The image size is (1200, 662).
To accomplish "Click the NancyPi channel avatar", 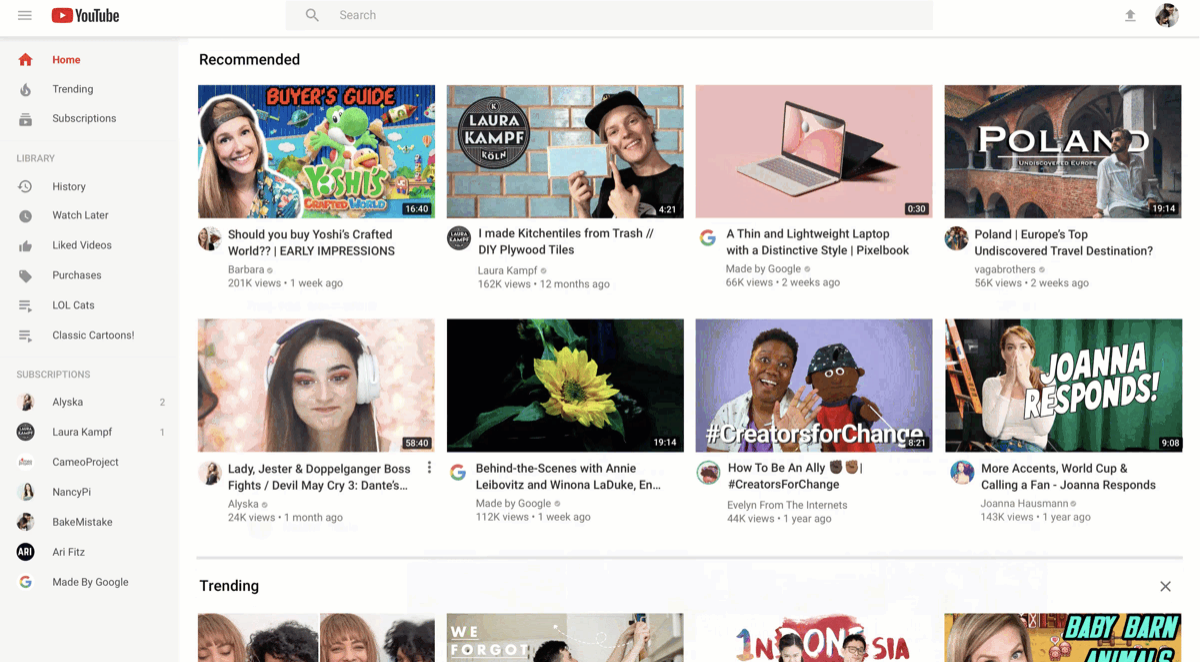I will click(x=26, y=492).
